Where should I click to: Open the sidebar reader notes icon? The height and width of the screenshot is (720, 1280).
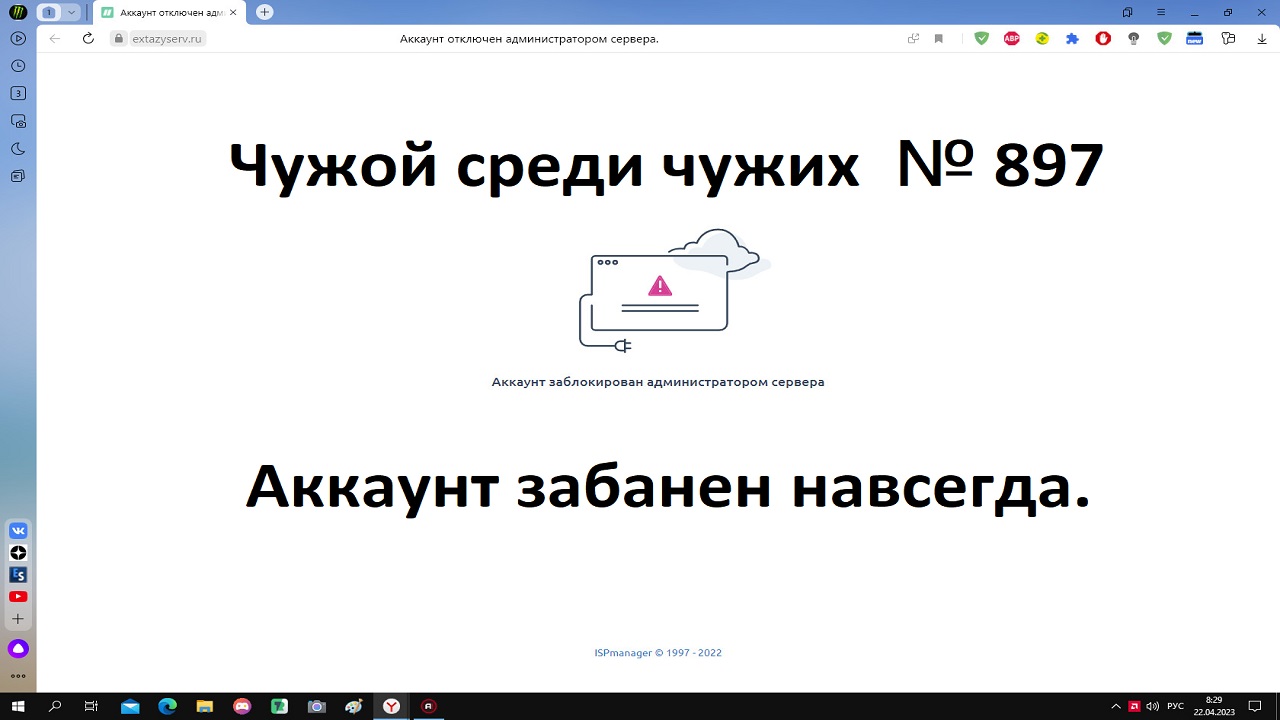(18, 176)
